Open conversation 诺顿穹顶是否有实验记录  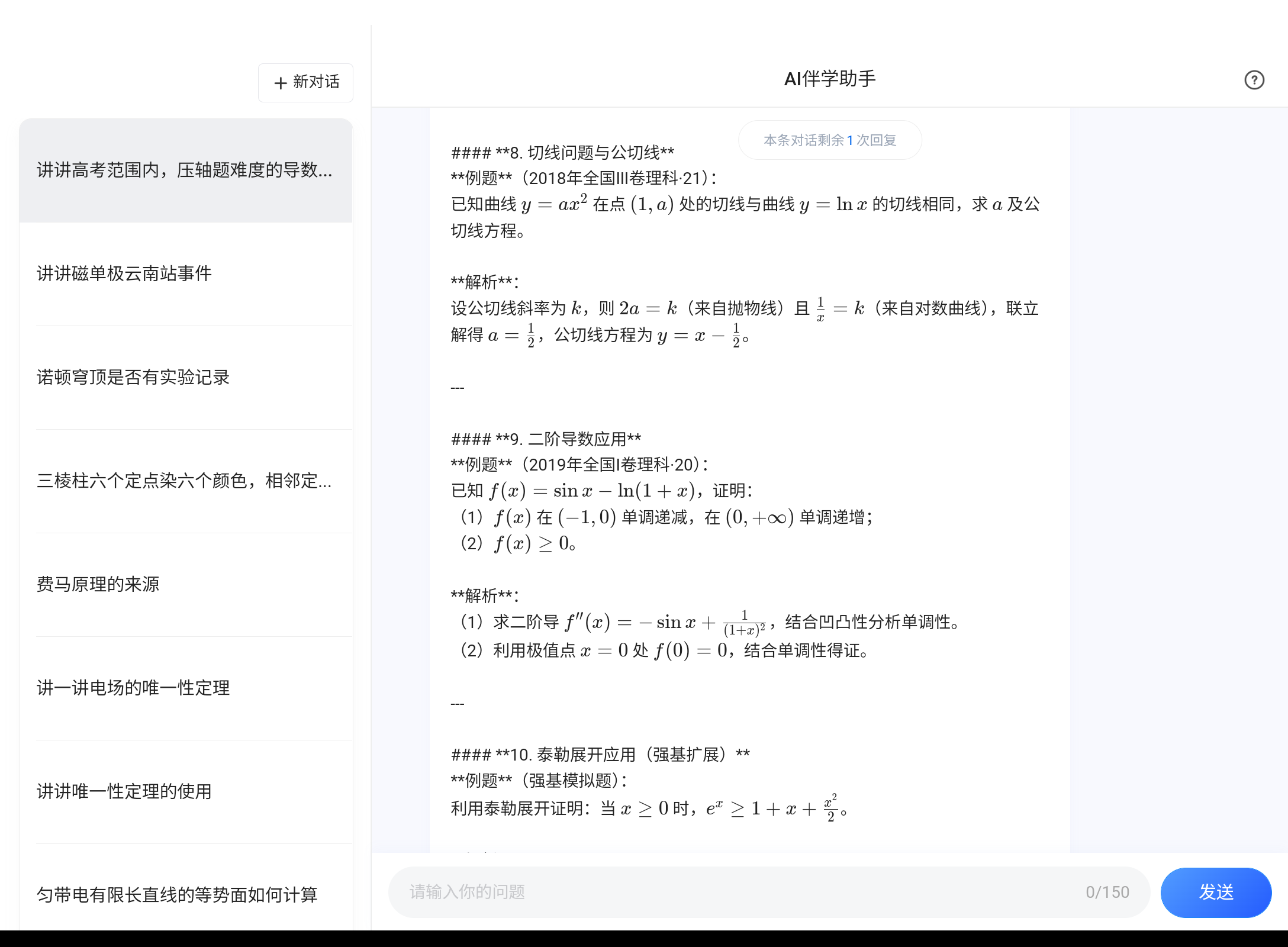[186, 378]
